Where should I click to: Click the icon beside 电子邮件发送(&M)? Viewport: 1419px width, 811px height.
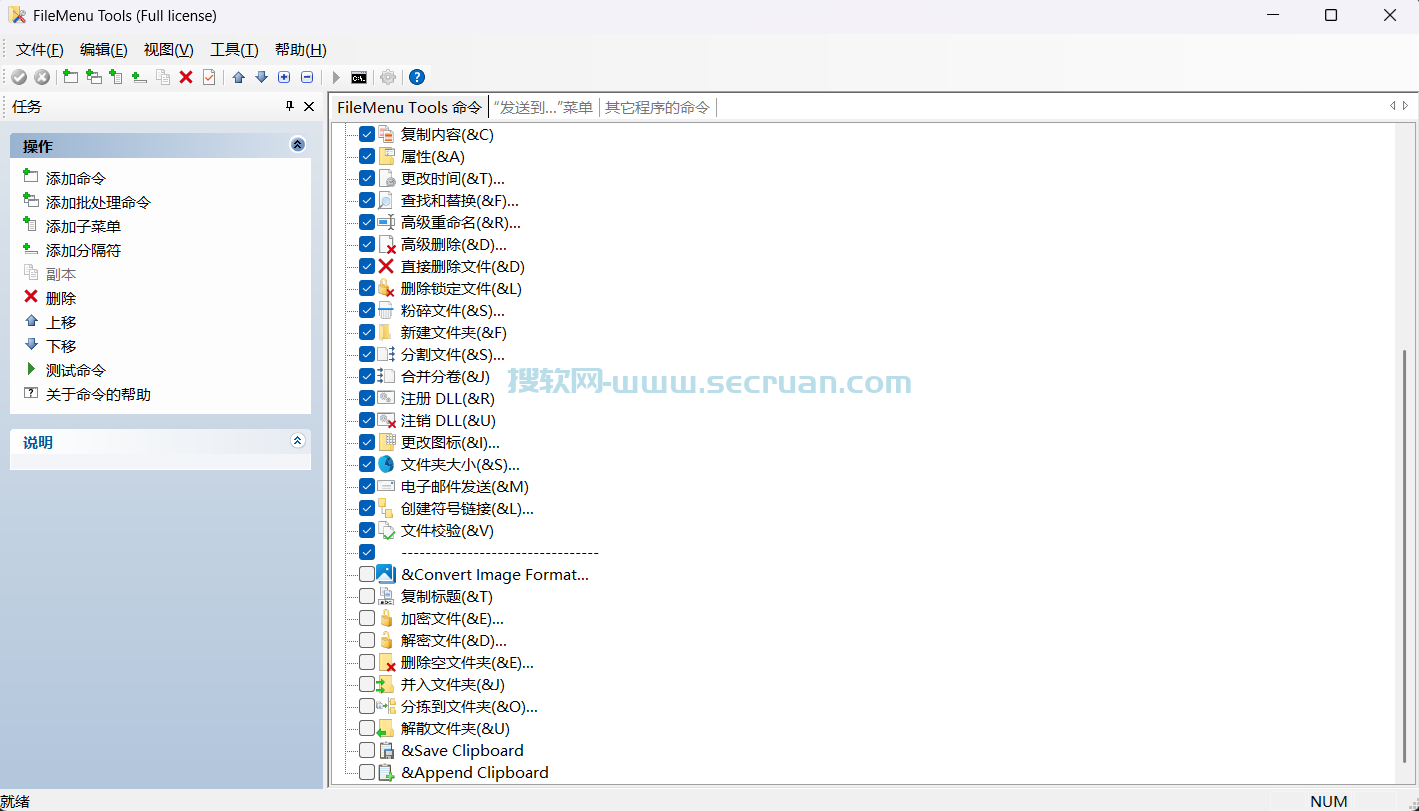point(386,486)
